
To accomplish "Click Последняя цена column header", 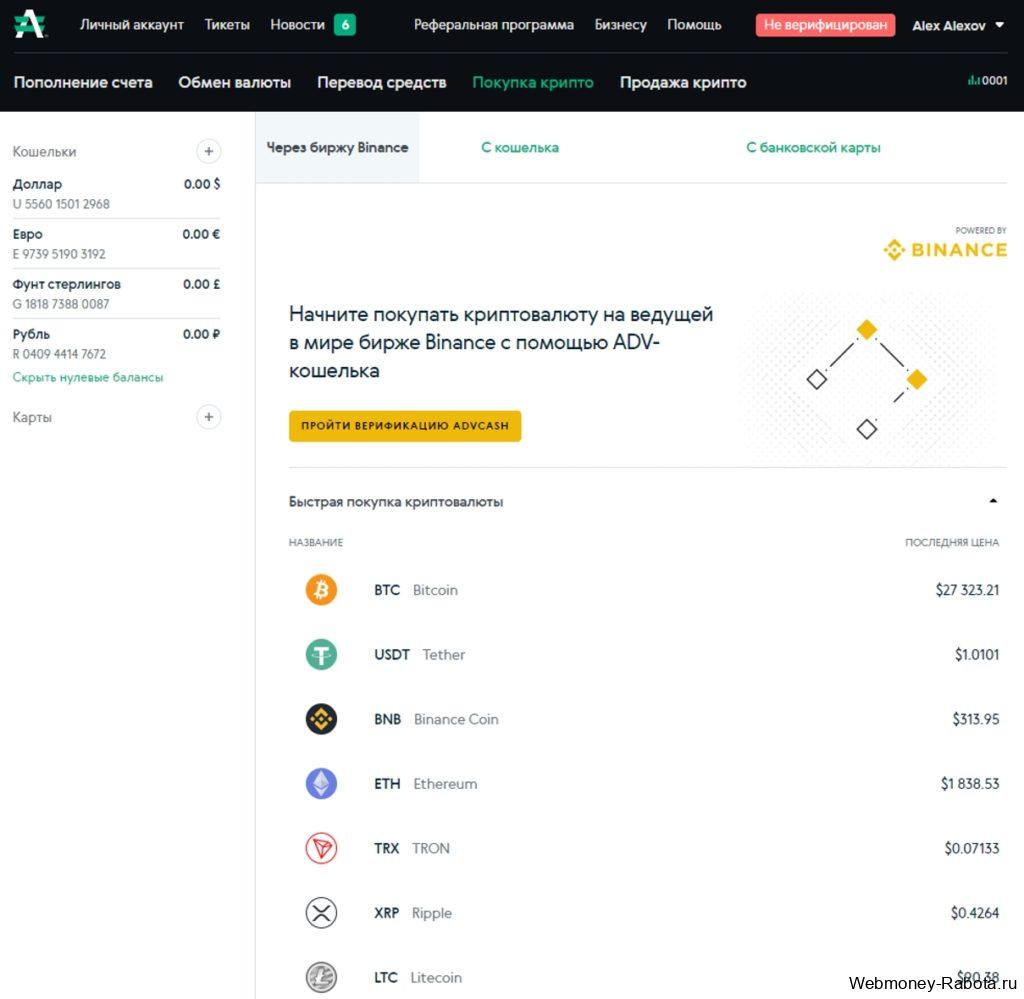I will pyautogui.click(x=952, y=542).
